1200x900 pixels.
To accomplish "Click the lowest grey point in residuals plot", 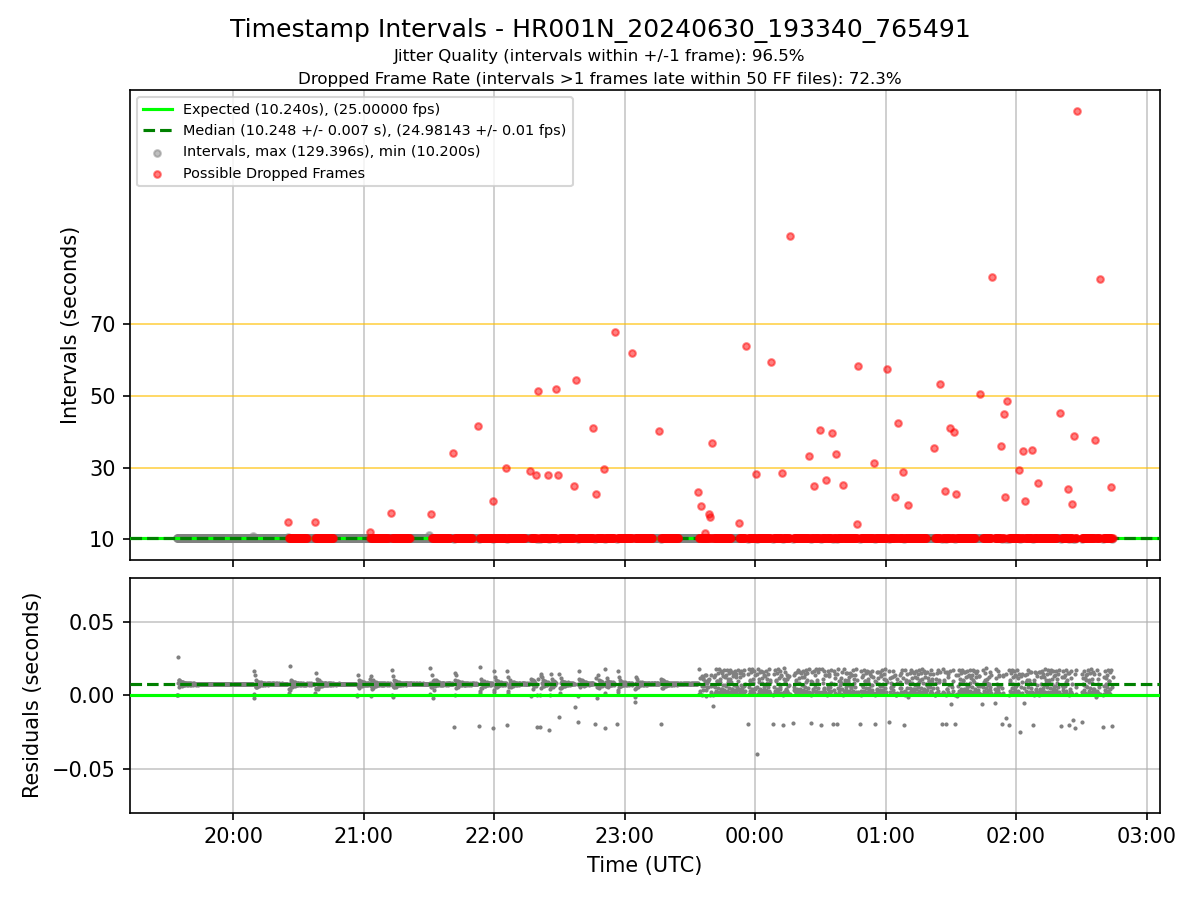I will (757, 754).
